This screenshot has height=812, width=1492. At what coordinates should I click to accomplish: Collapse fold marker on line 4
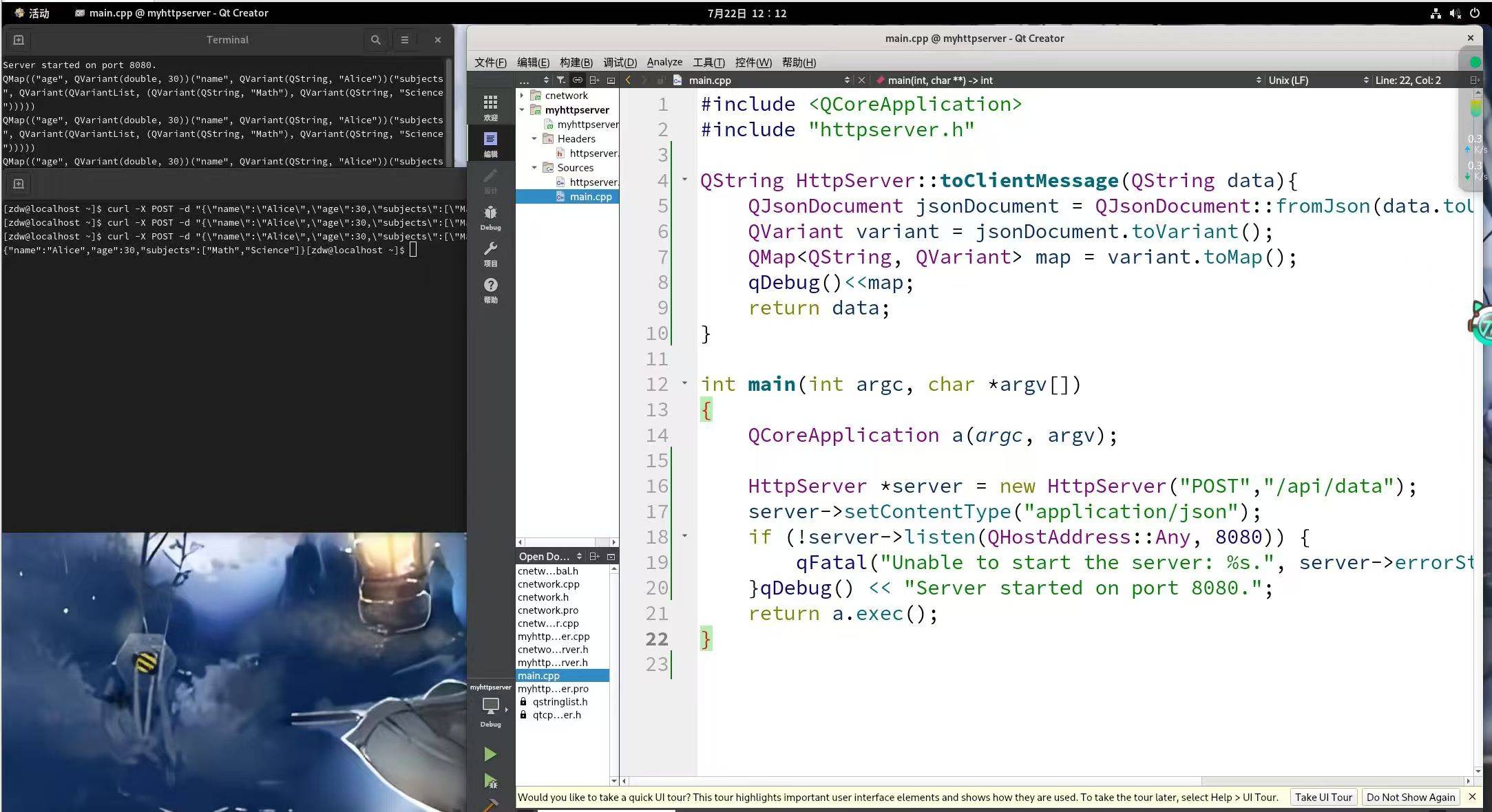click(684, 180)
